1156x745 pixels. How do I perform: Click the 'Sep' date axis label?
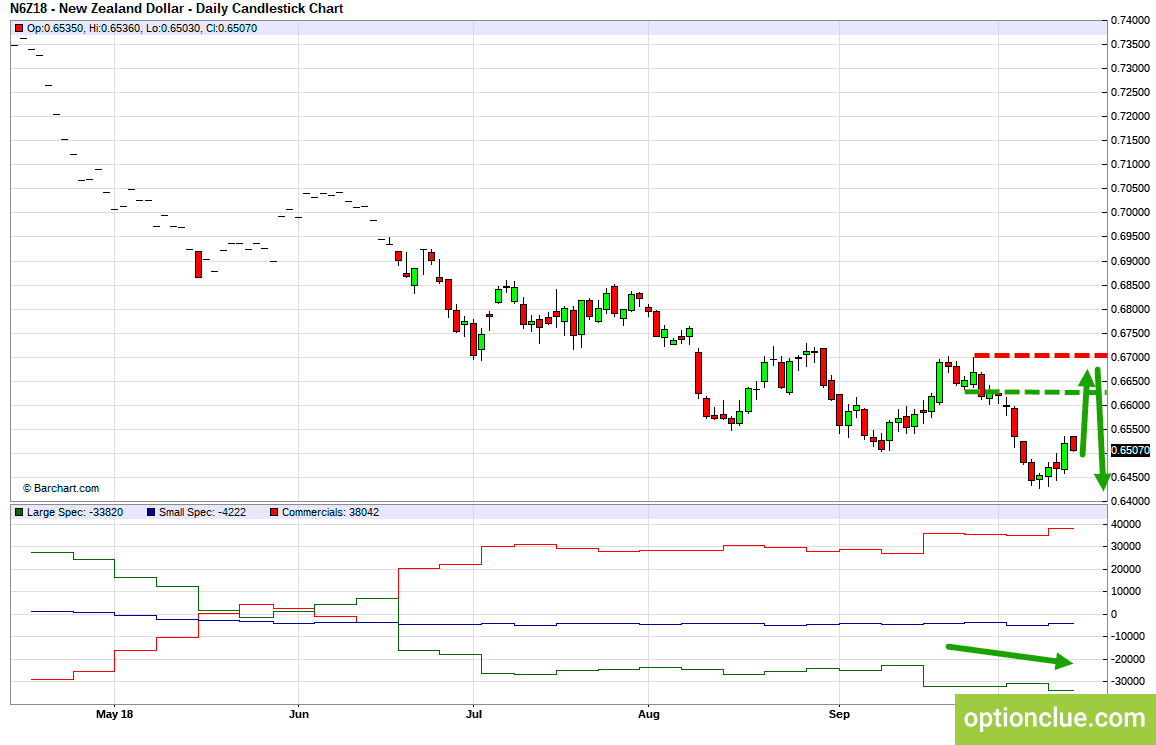(839, 714)
